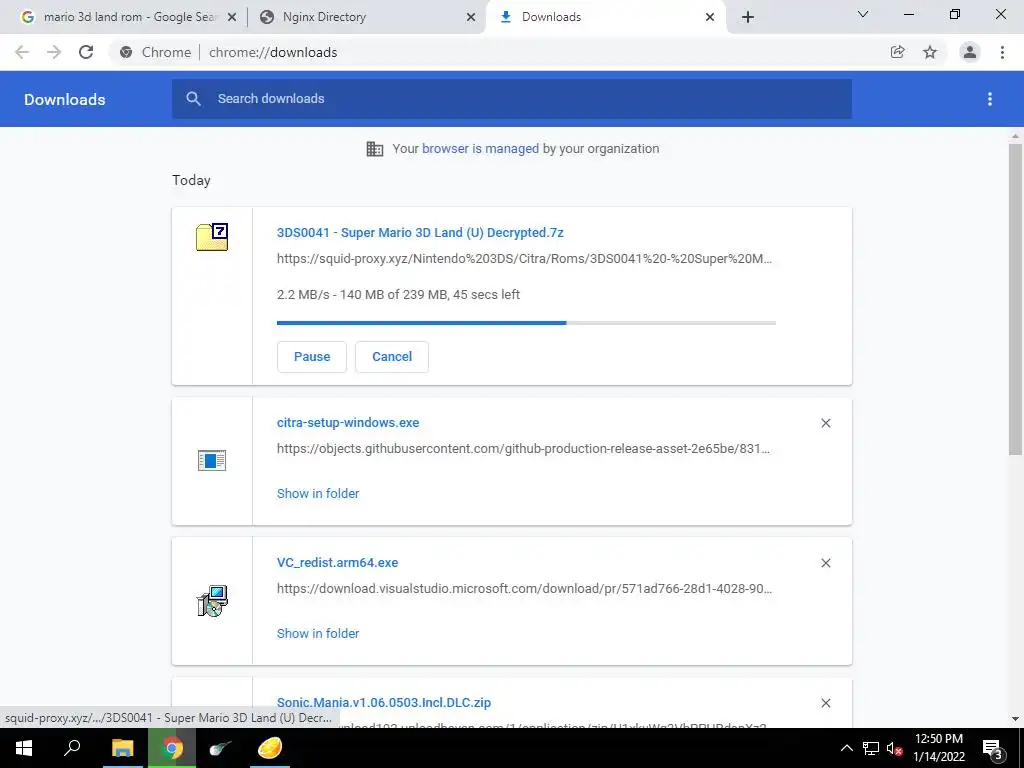The width and height of the screenshot is (1024, 768).
Task: Click the muted volume tray icon
Action: pos(895,748)
